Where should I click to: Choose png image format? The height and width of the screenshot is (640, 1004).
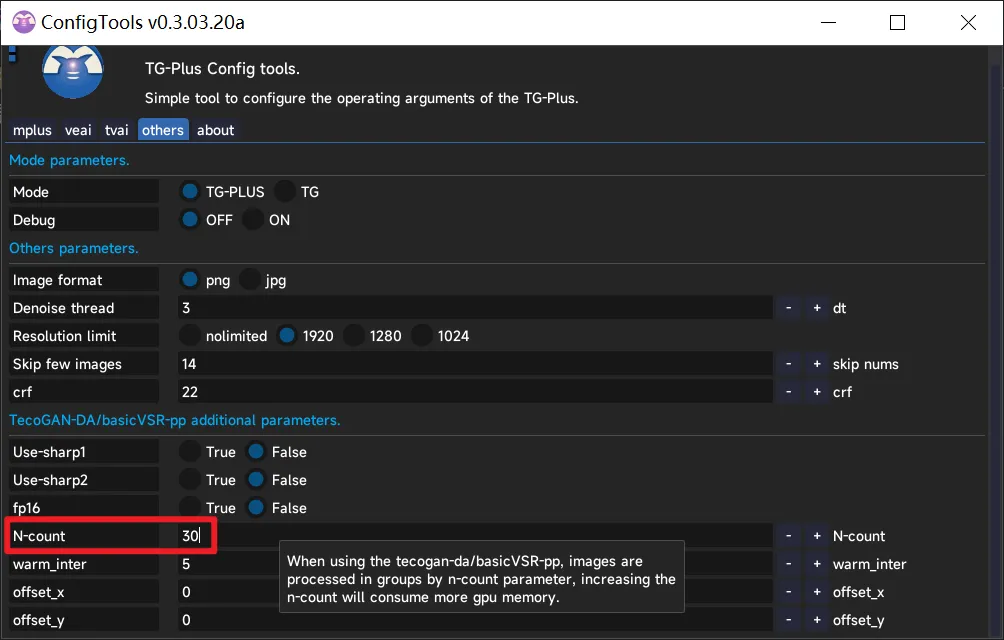[x=190, y=280]
